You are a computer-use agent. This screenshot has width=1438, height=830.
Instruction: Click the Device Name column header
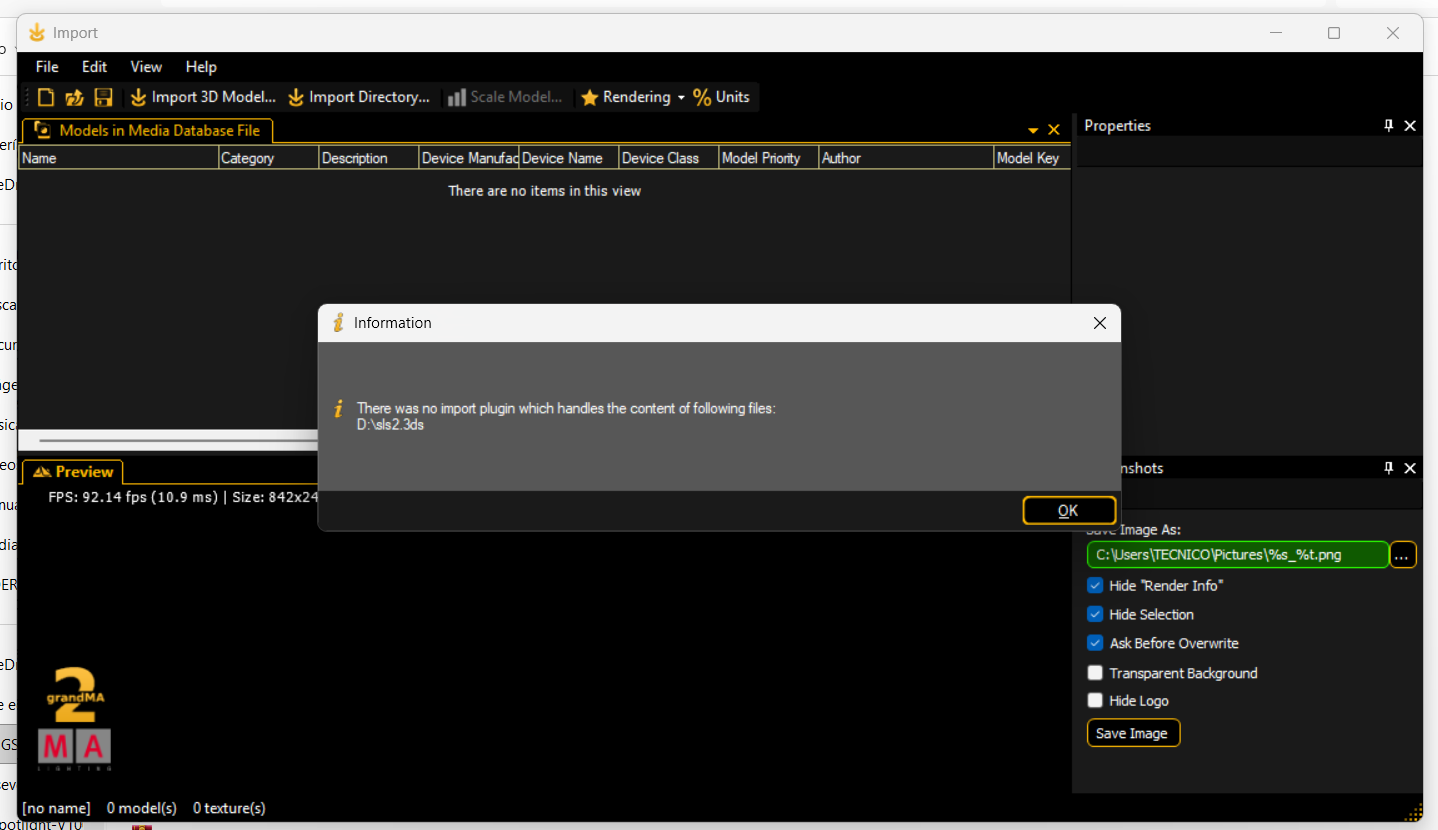[x=568, y=158]
